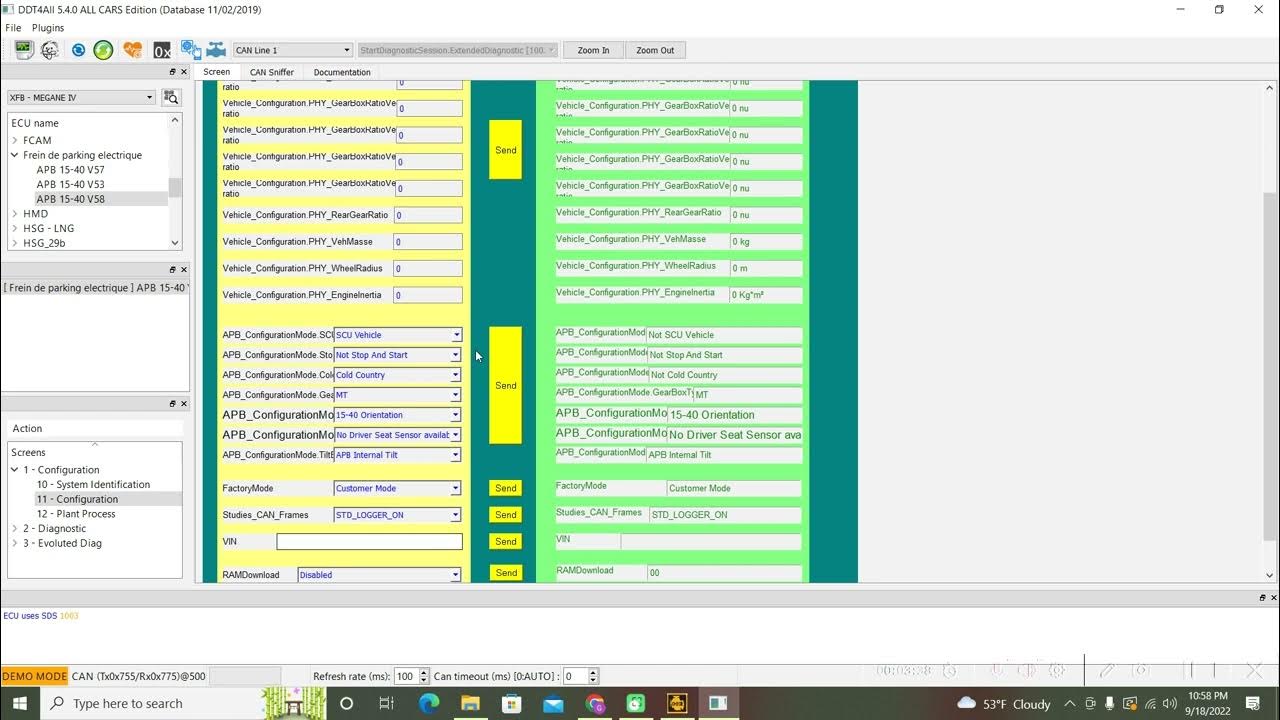Open Google Chrome from the taskbar
Image resolution: width=1280 pixels, height=720 pixels.
pyautogui.click(x=595, y=703)
